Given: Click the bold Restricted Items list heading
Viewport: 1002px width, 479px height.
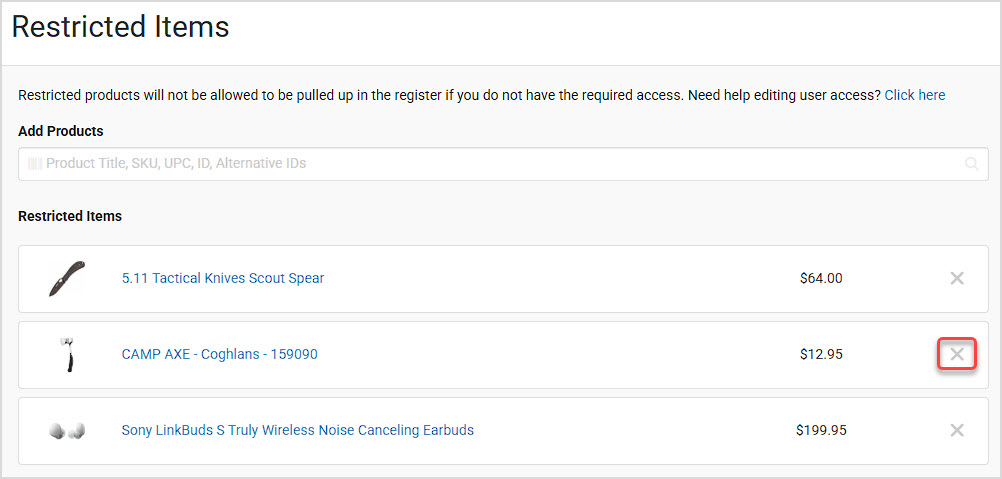Looking at the screenshot, I should point(70,216).
